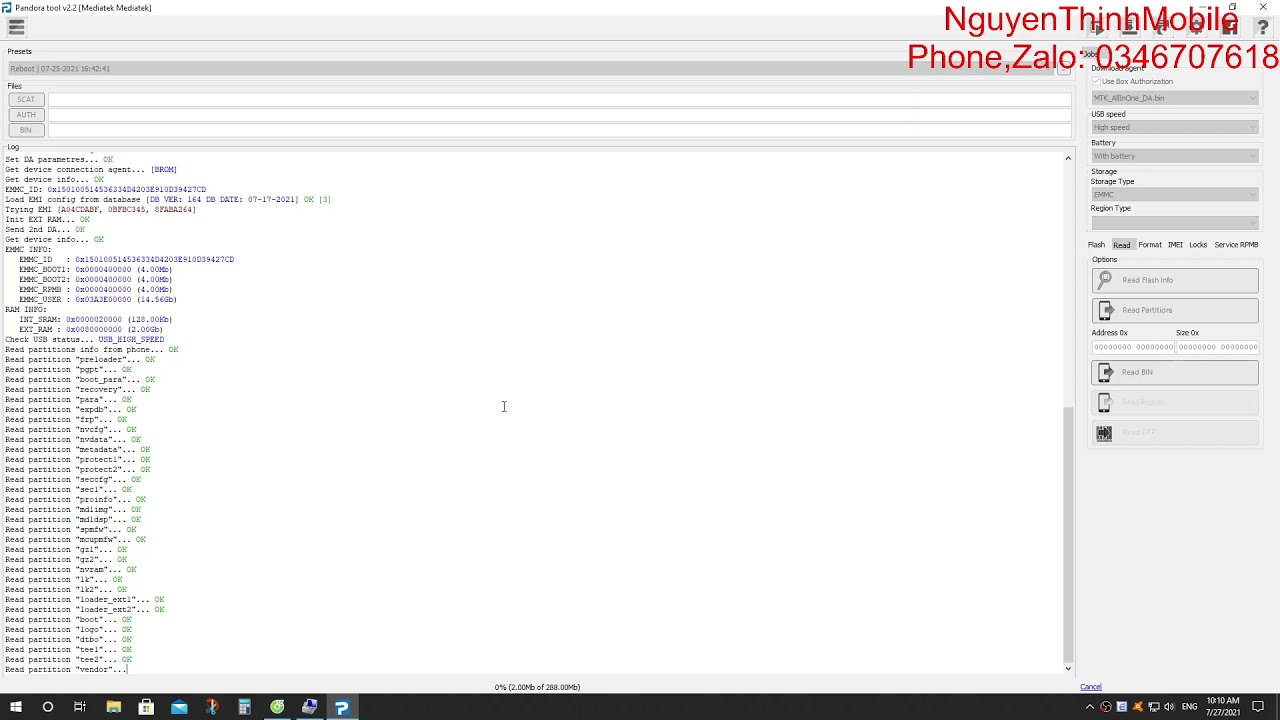Image resolution: width=1280 pixels, height=720 pixels.
Task: Open the Help question mark icon
Action: (1262, 29)
